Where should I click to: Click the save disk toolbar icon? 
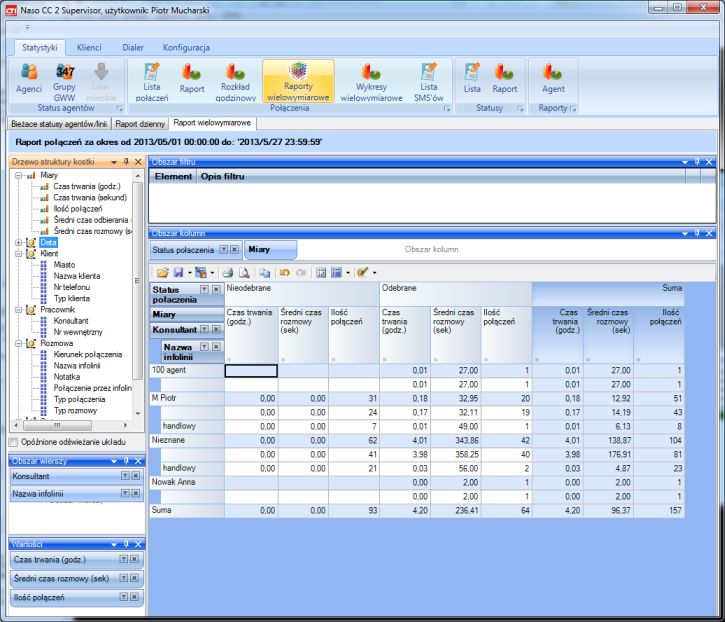point(178,272)
